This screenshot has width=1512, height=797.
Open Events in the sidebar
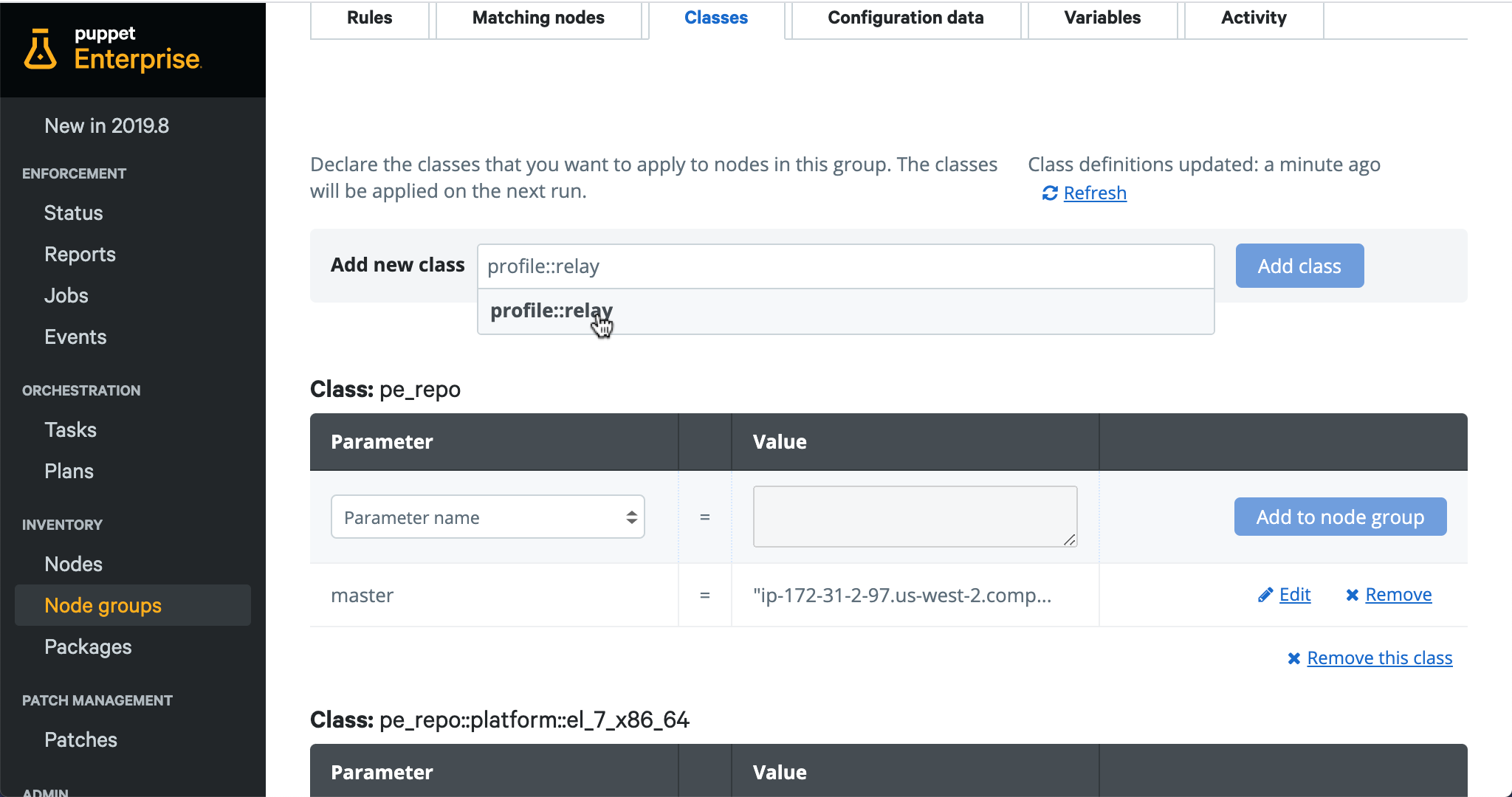click(75, 337)
